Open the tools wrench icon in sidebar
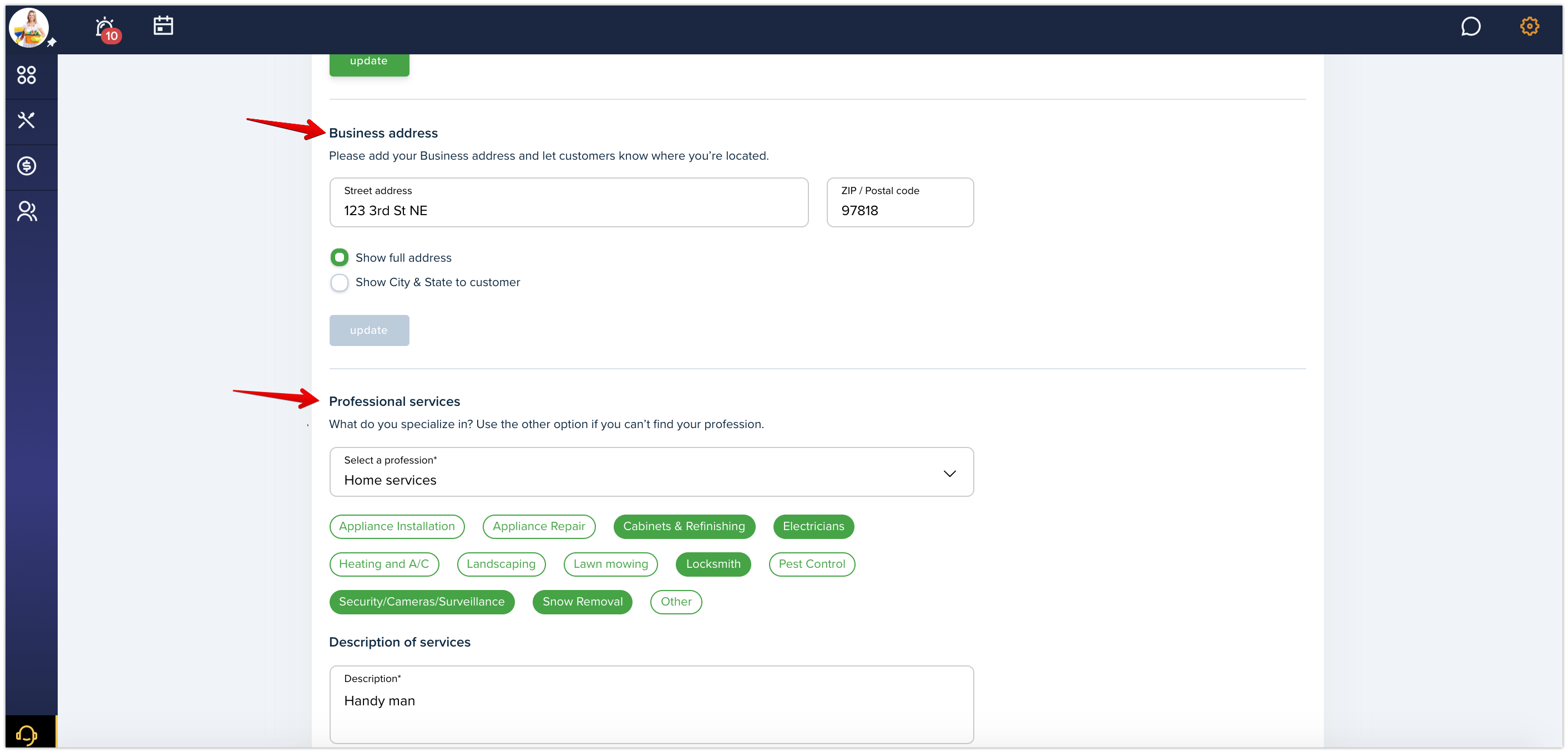The height and width of the screenshot is (753, 1568). pos(26,120)
